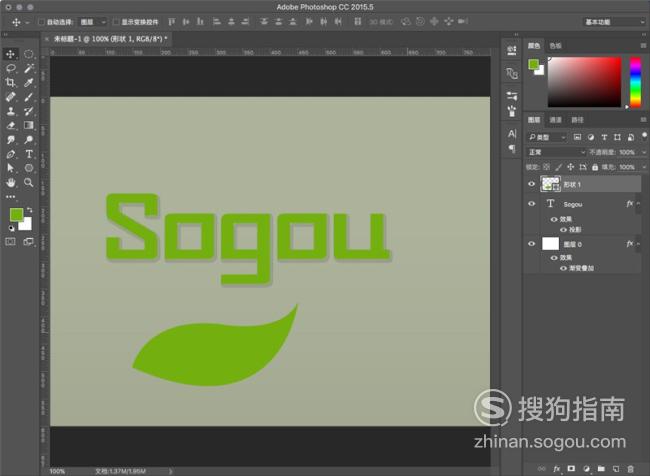Open the Auto-Select 图层 dropdown

click(x=93, y=22)
